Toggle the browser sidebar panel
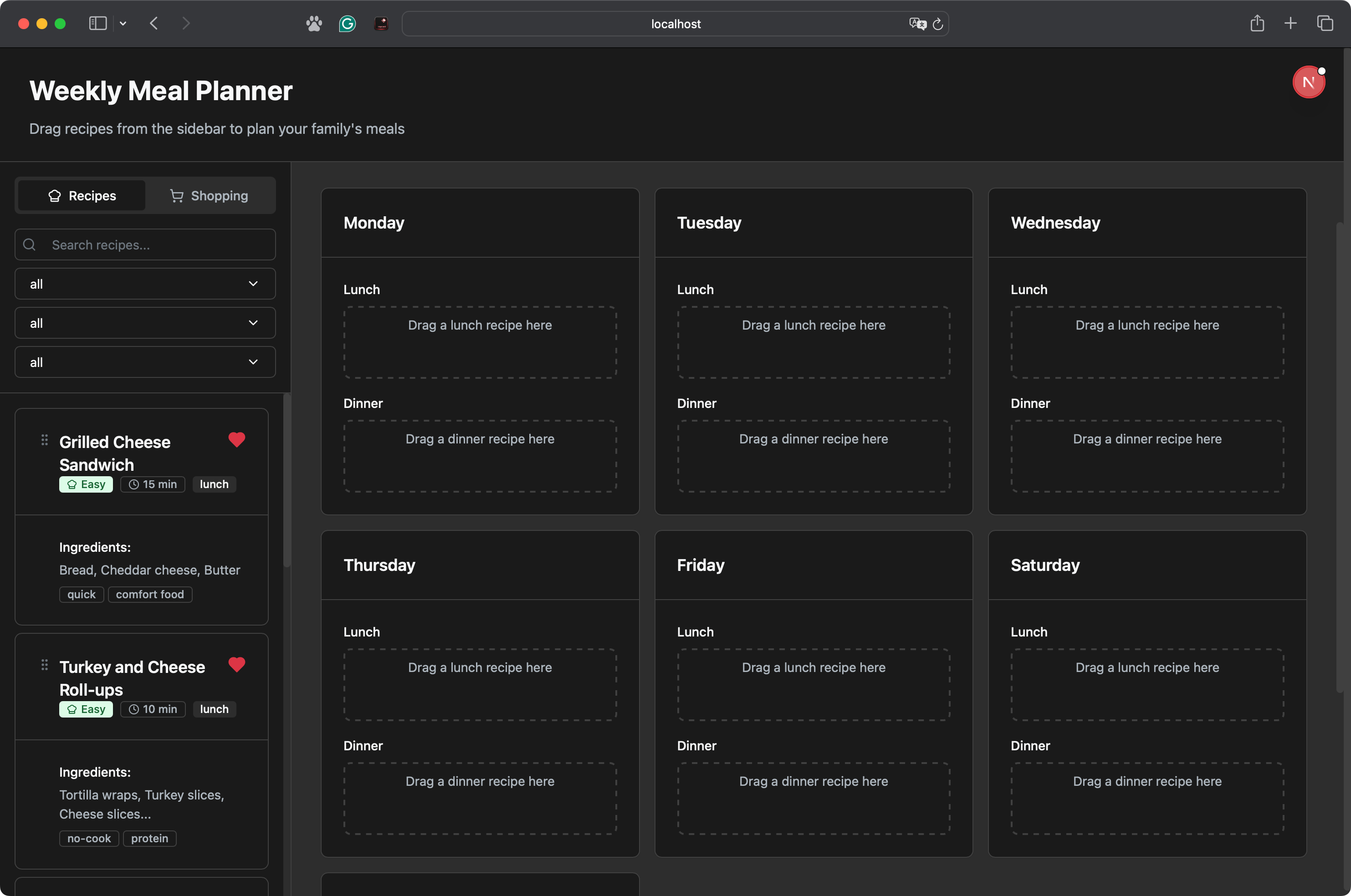1351x896 pixels. point(98,23)
